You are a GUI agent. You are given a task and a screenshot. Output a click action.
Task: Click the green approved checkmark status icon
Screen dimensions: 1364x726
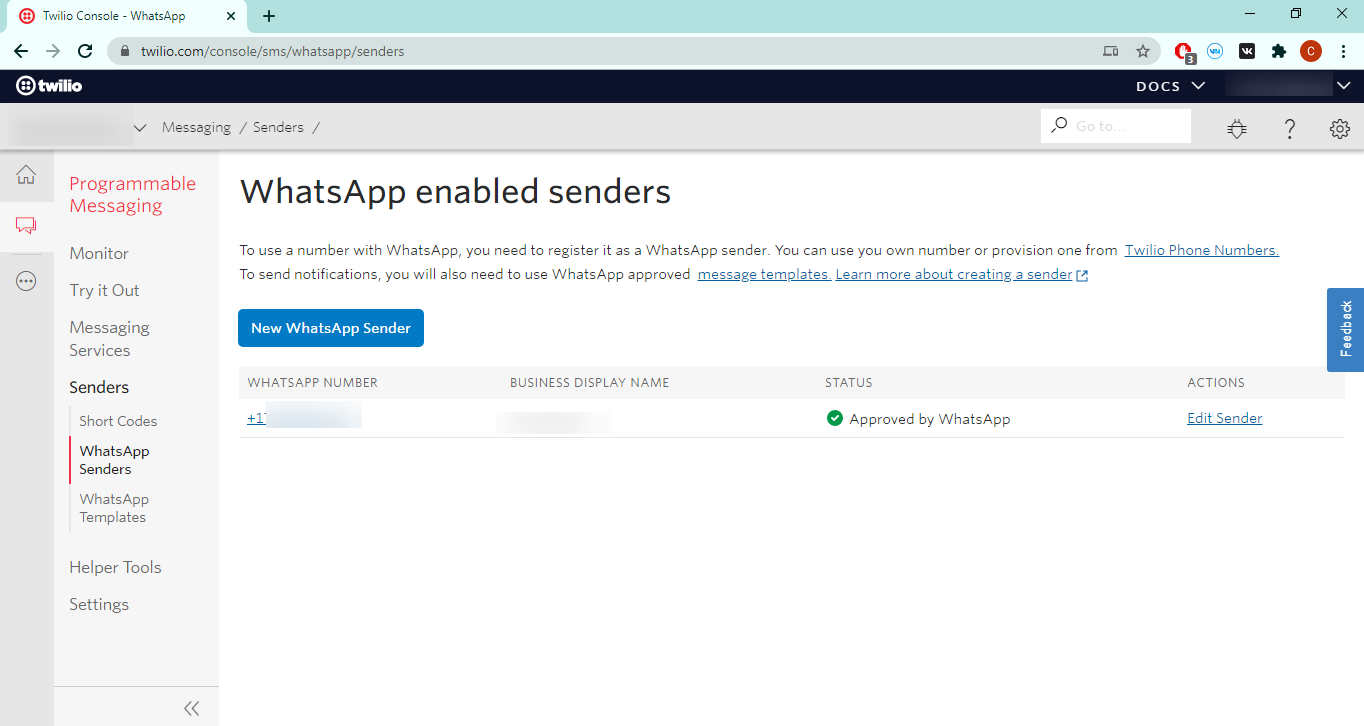click(x=835, y=418)
